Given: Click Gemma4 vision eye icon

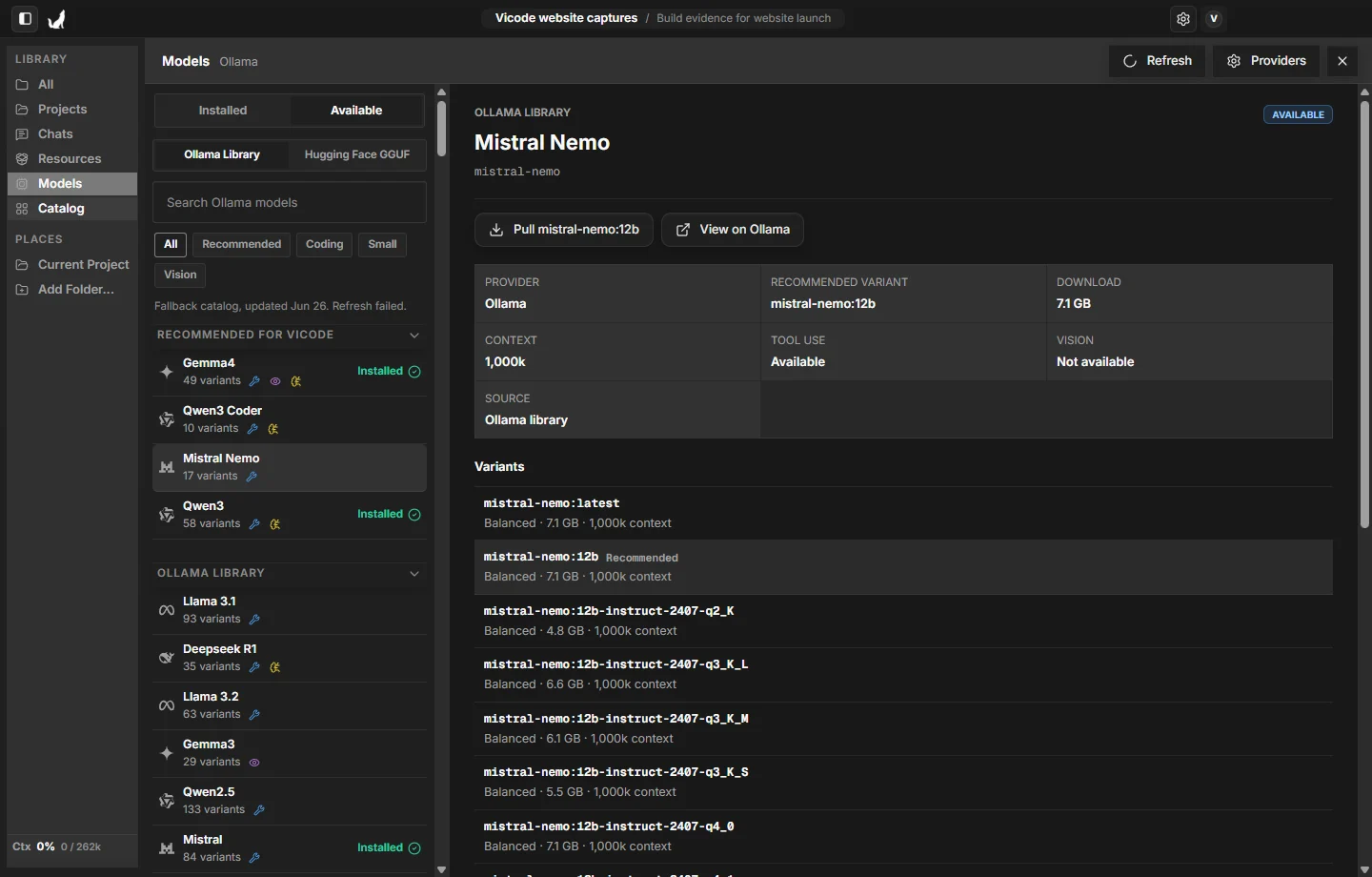Looking at the screenshot, I should click(x=275, y=381).
